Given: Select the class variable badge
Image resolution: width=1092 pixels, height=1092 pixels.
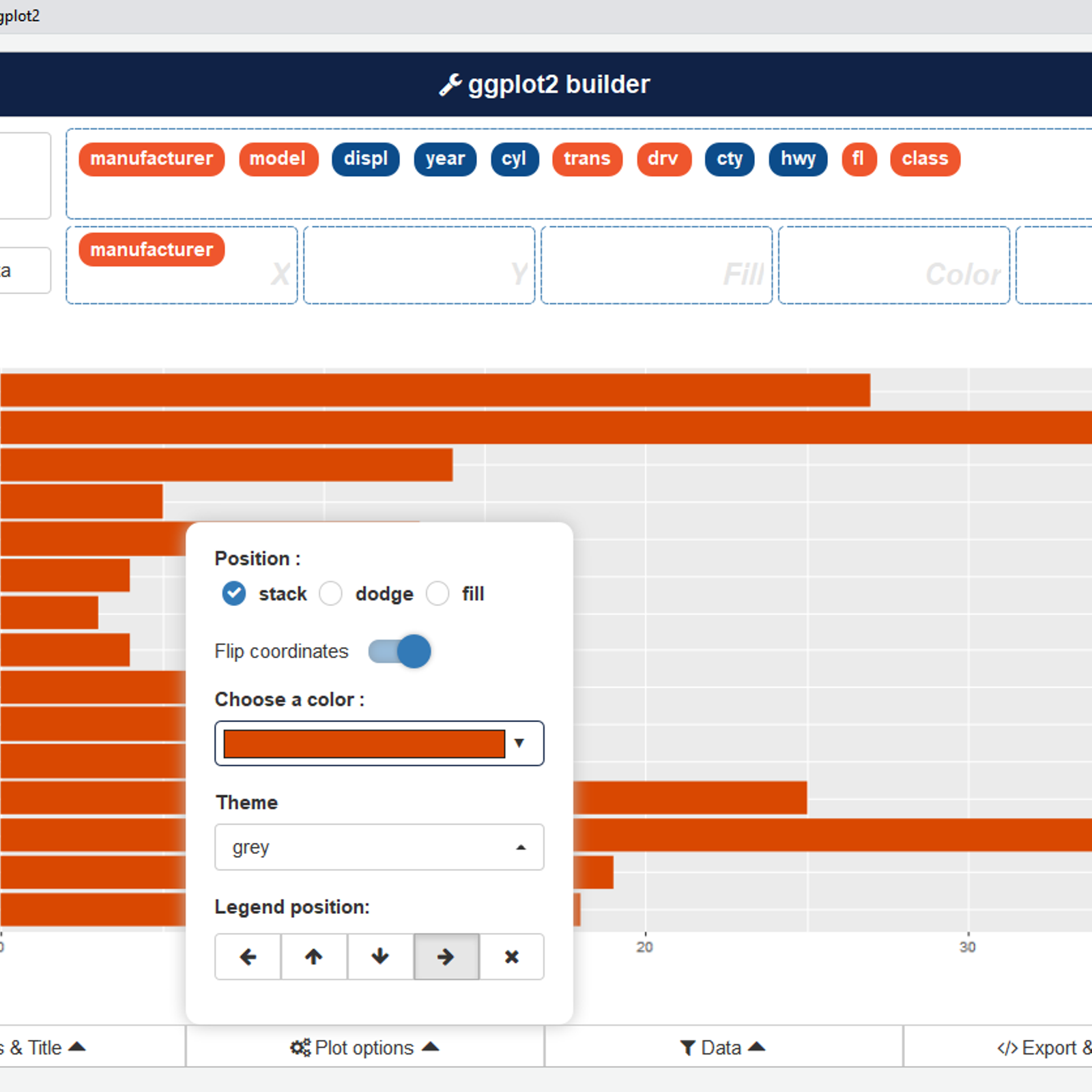Looking at the screenshot, I should tap(925, 159).
